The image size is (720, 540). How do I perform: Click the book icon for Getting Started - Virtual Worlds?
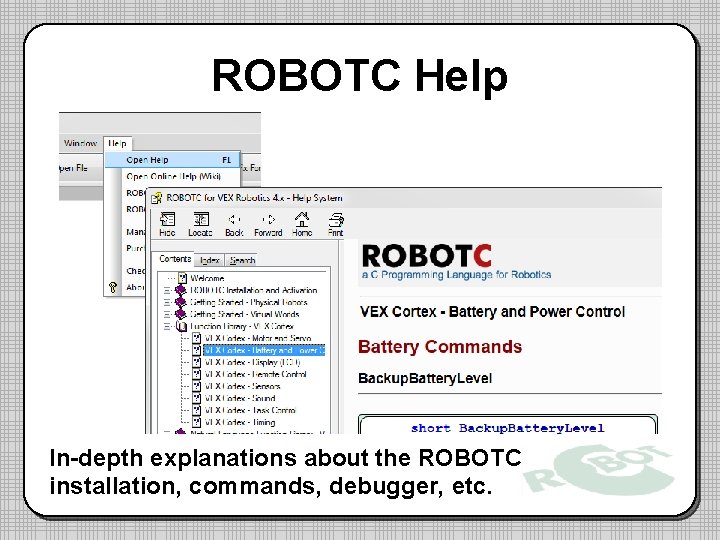click(x=180, y=314)
